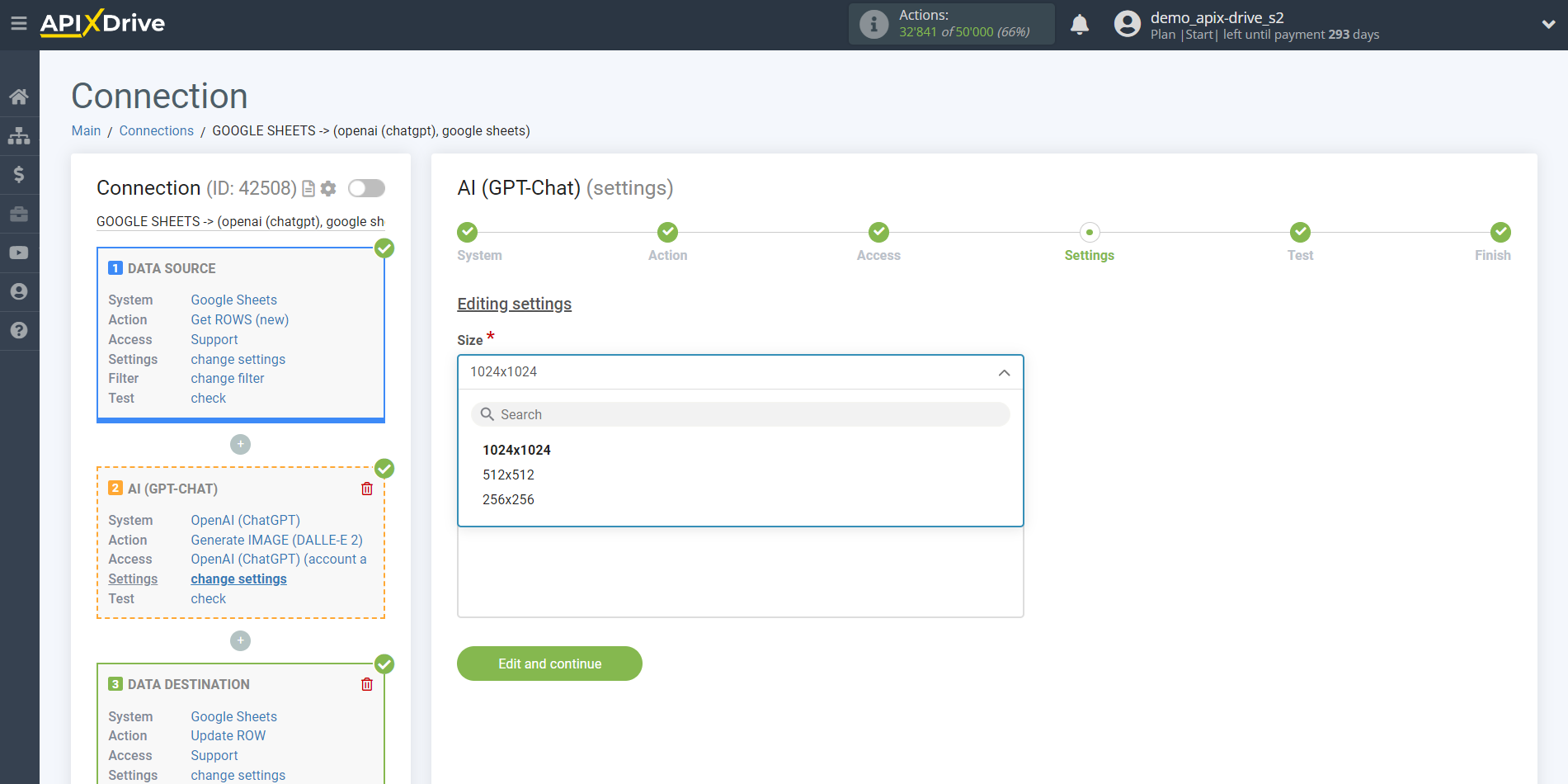Select the 512x512 option
The height and width of the screenshot is (784, 1568).
coord(508,475)
